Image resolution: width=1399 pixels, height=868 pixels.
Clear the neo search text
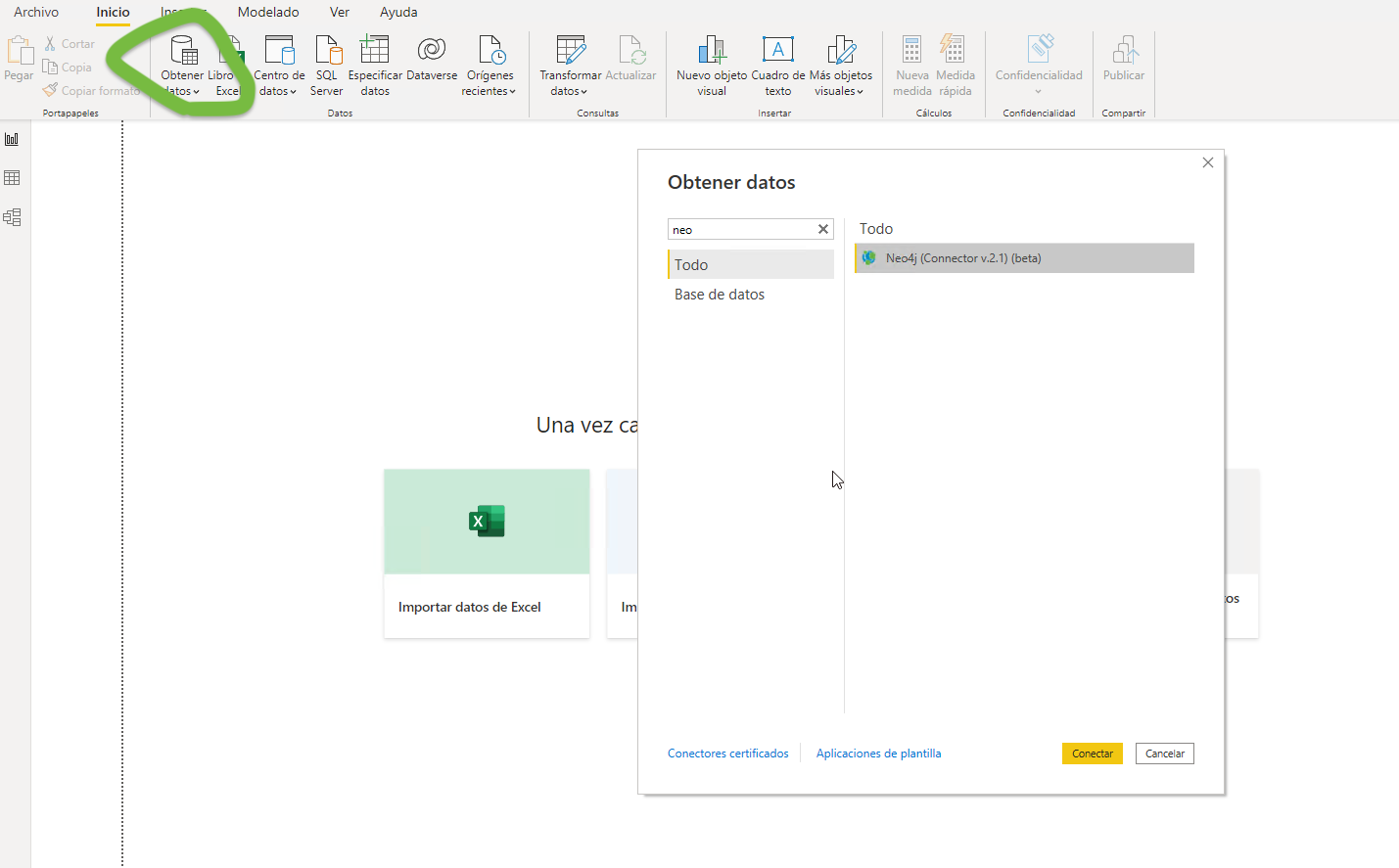click(823, 229)
